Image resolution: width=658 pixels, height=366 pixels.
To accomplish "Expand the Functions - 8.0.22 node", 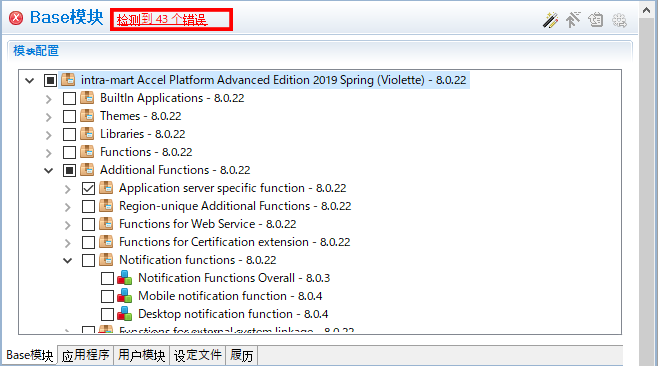I will click(x=49, y=153).
